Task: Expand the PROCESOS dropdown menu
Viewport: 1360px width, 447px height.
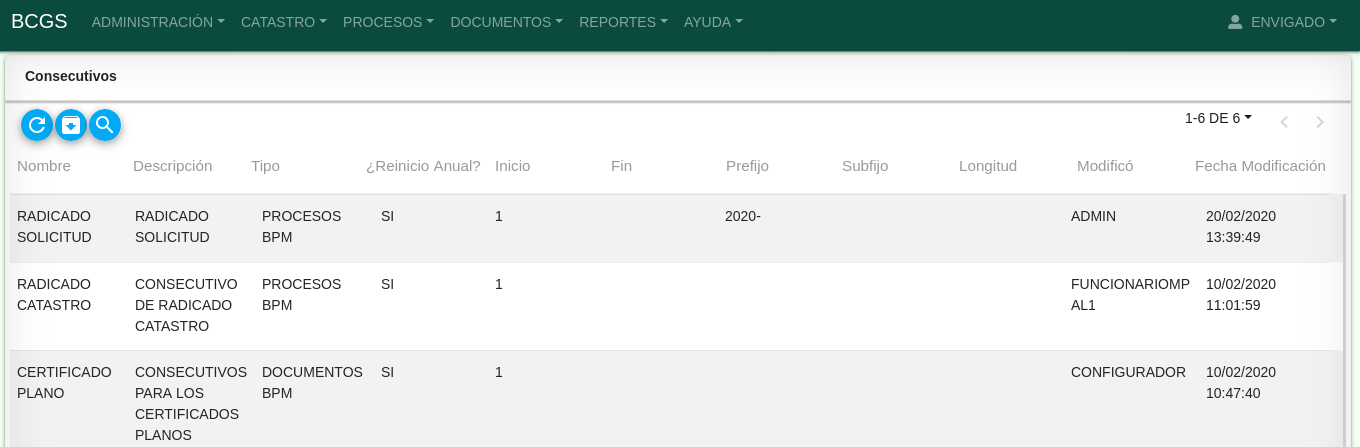Action: (x=388, y=22)
